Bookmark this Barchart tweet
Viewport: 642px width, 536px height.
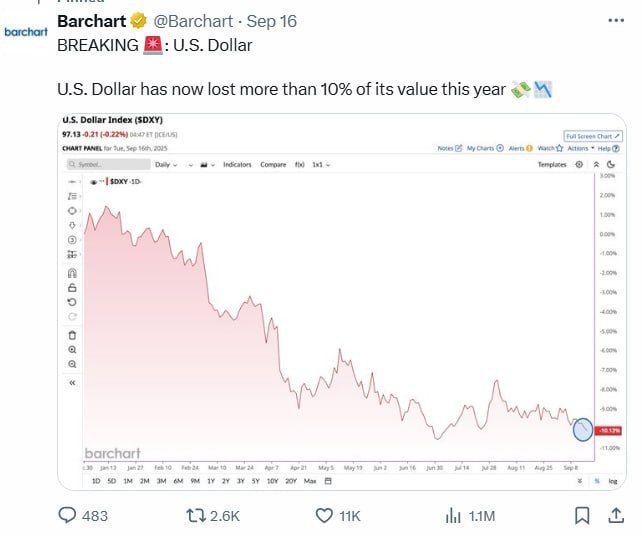pos(581,516)
